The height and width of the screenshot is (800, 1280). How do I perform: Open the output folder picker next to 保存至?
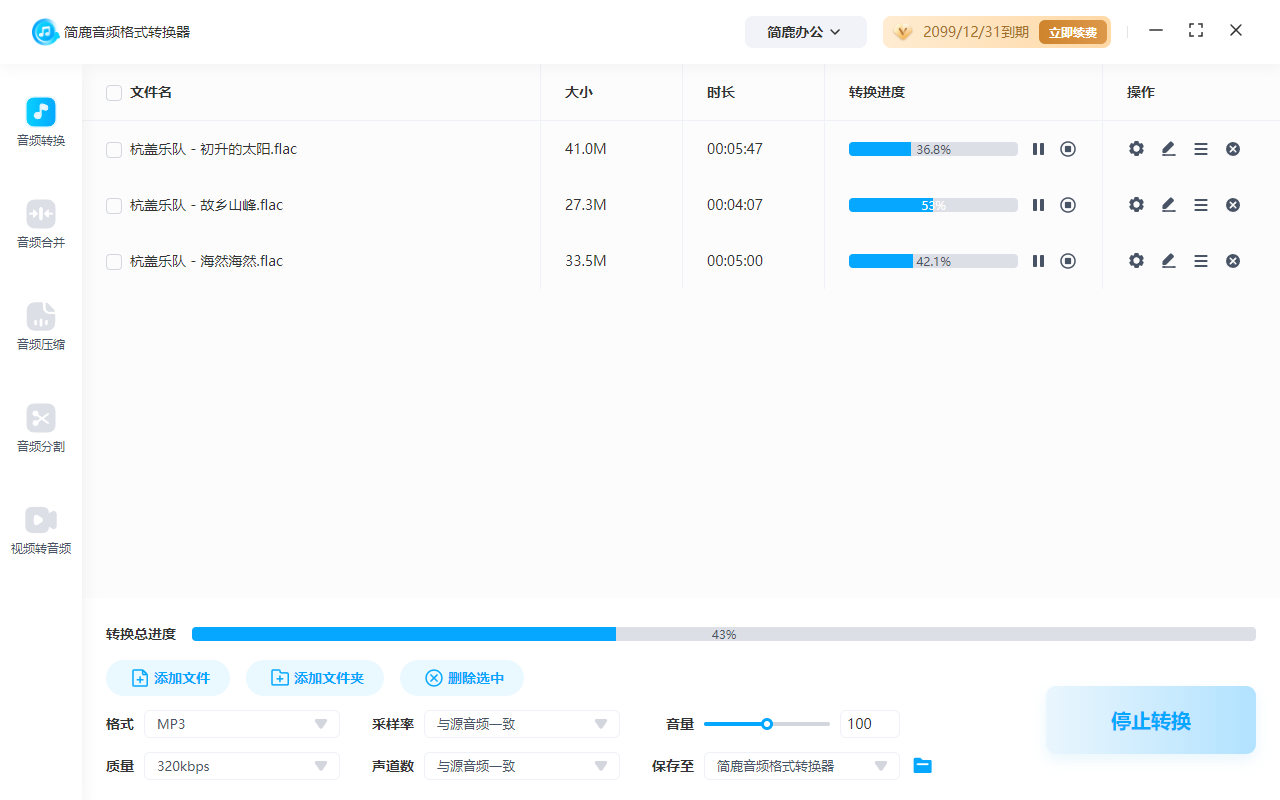tap(922, 765)
